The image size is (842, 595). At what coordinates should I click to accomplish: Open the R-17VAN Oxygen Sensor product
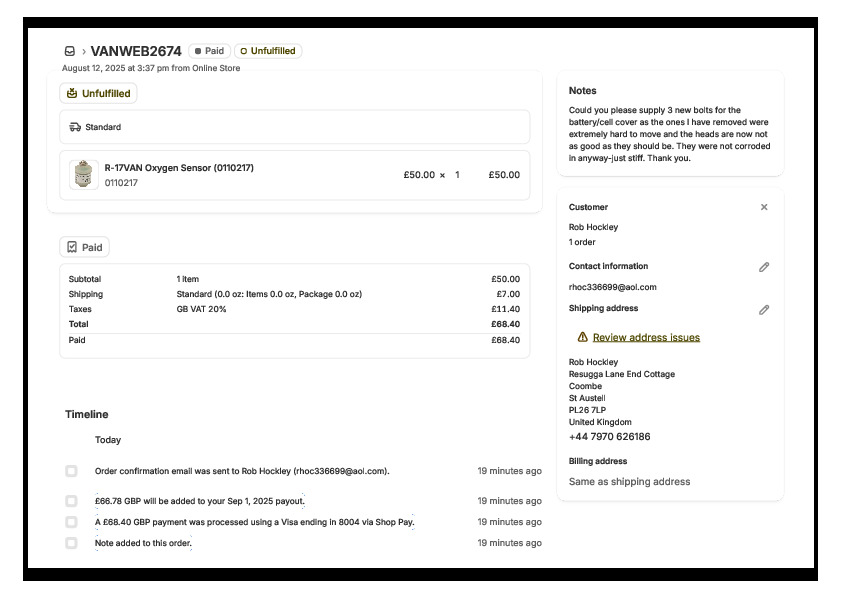coord(179,168)
